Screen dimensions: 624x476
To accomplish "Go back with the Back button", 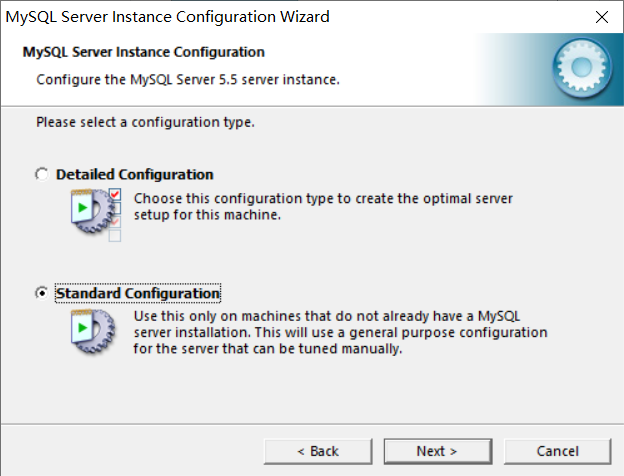I will click(317, 451).
